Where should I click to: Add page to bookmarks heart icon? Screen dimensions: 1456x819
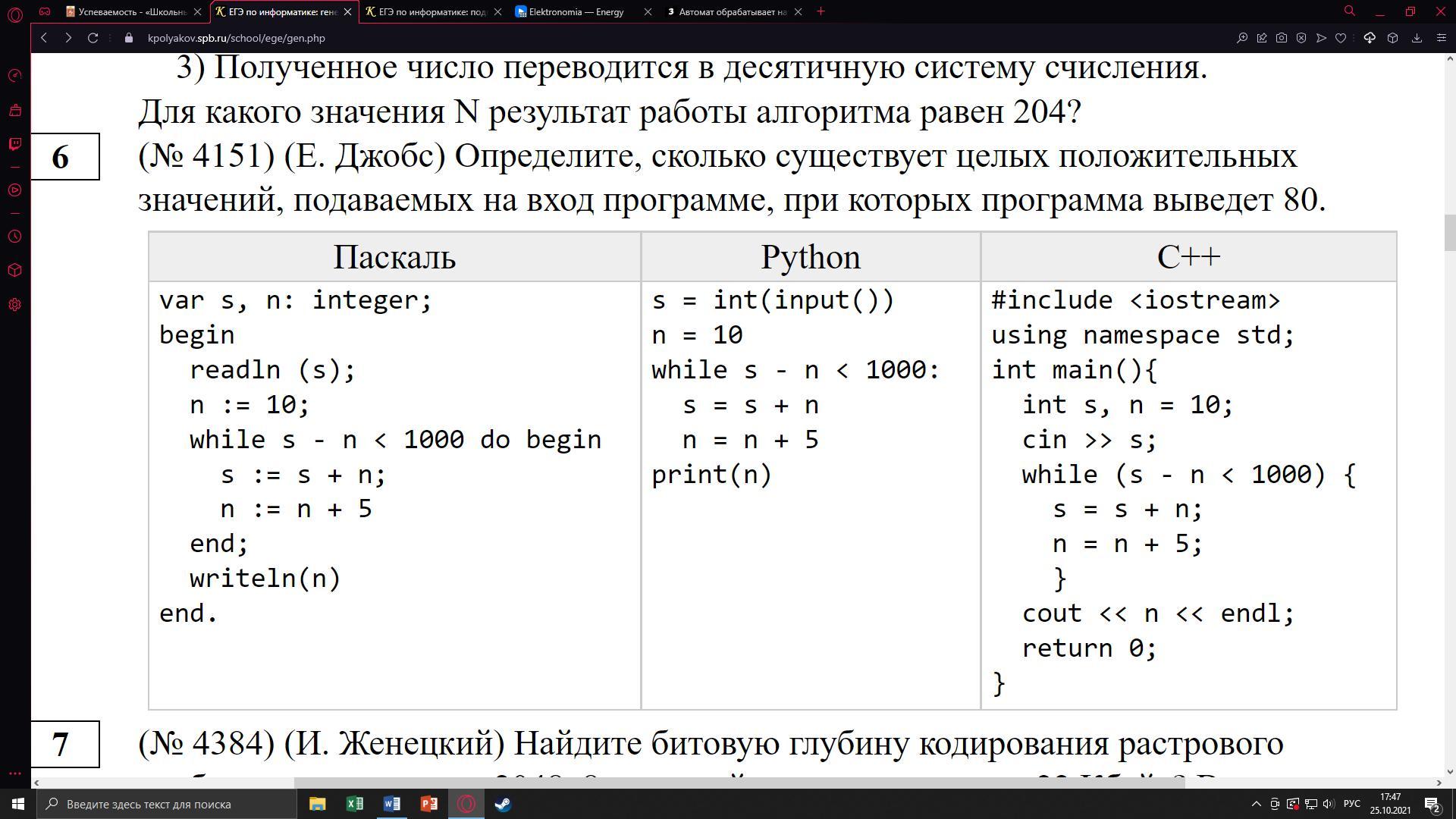click(1341, 38)
